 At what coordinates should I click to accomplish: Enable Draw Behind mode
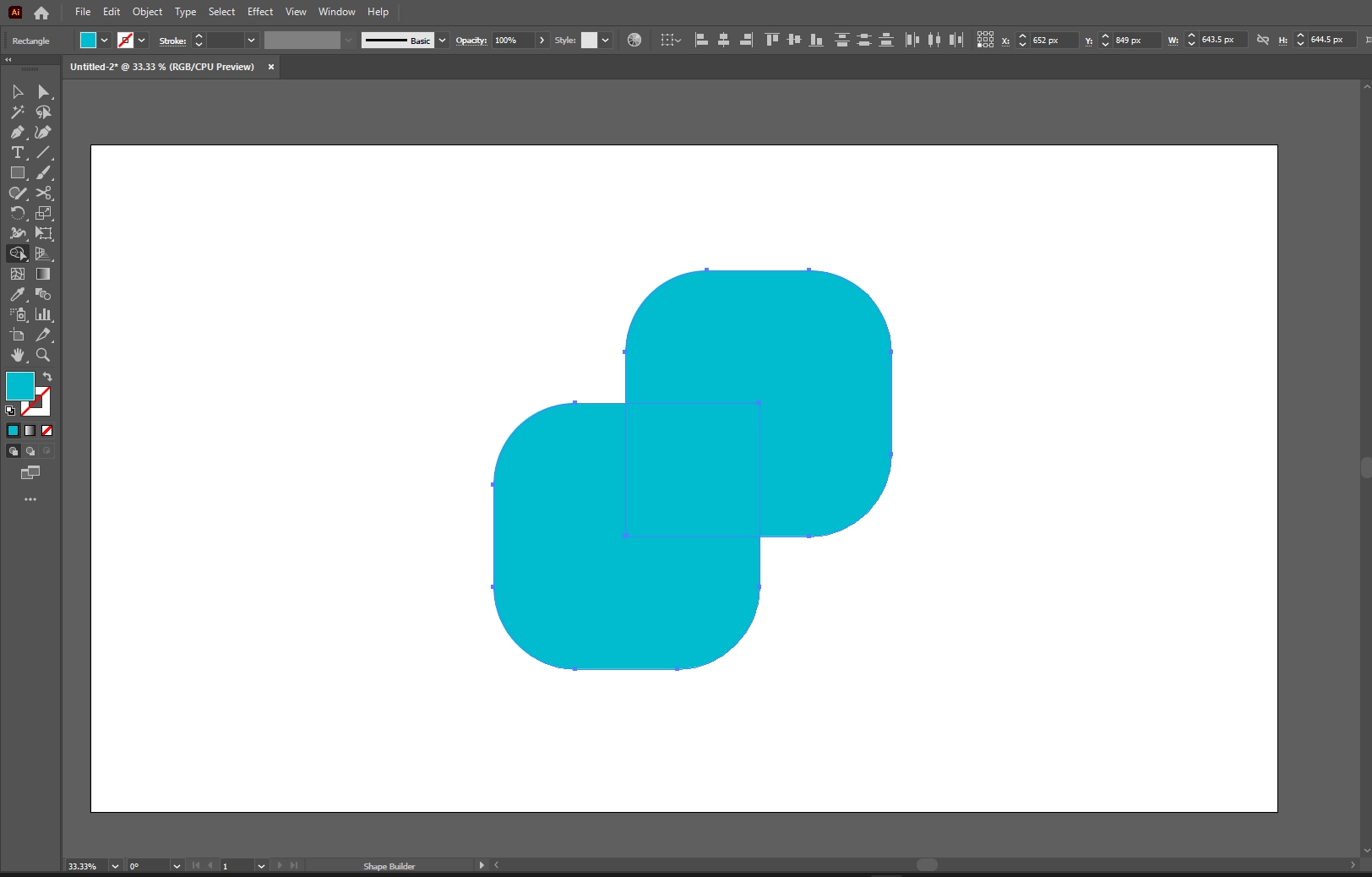click(x=30, y=451)
